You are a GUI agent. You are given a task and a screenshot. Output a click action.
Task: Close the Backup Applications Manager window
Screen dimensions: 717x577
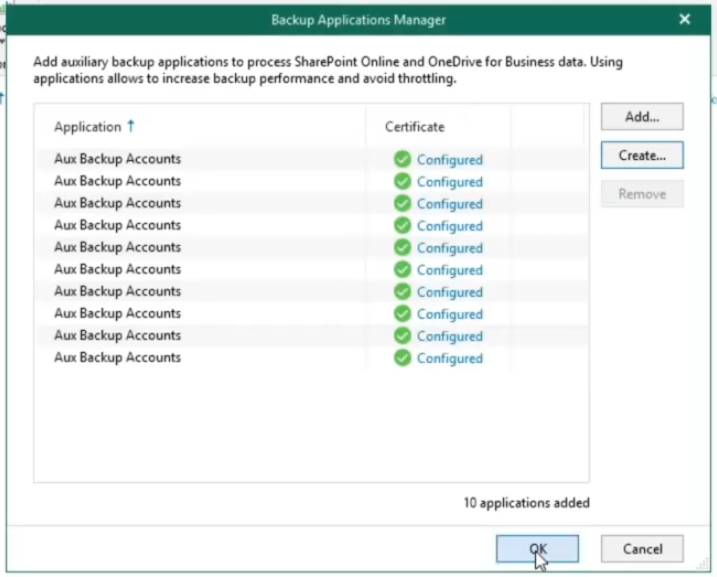(x=685, y=19)
